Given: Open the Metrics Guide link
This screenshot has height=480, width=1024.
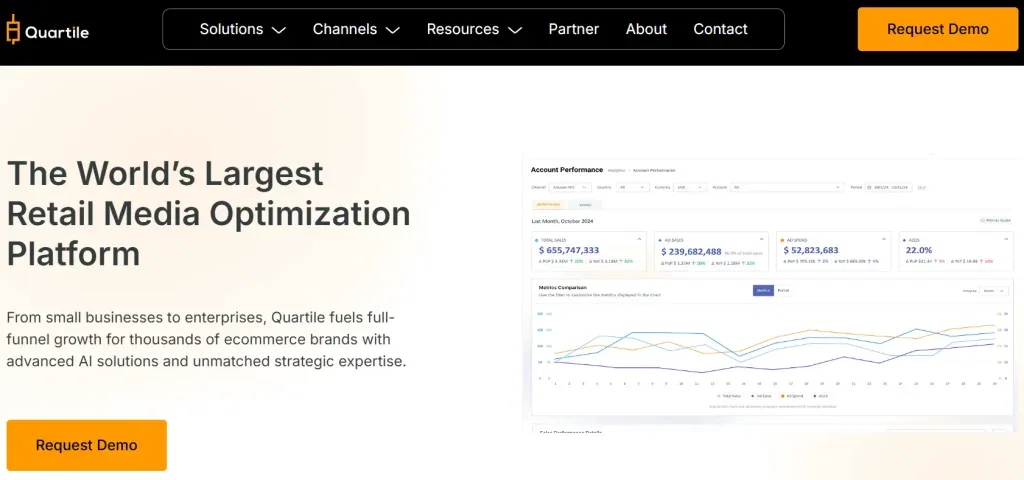Looking at the screenshot, I should click(996, 221).
